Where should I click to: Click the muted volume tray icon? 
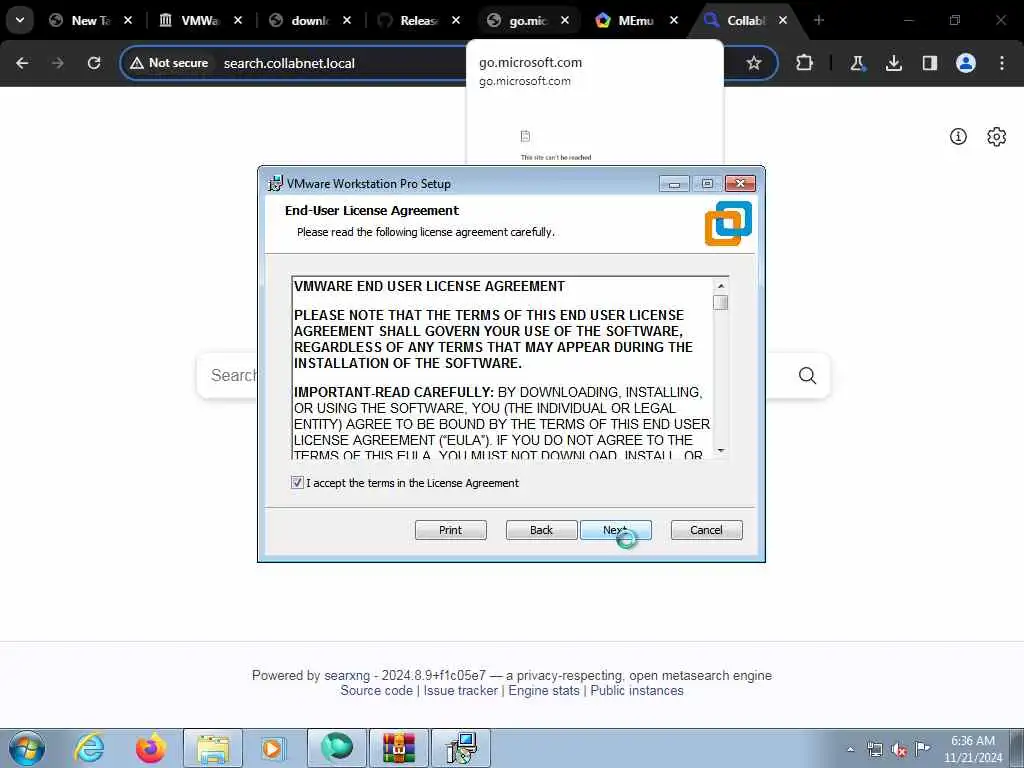click(899, 750)
